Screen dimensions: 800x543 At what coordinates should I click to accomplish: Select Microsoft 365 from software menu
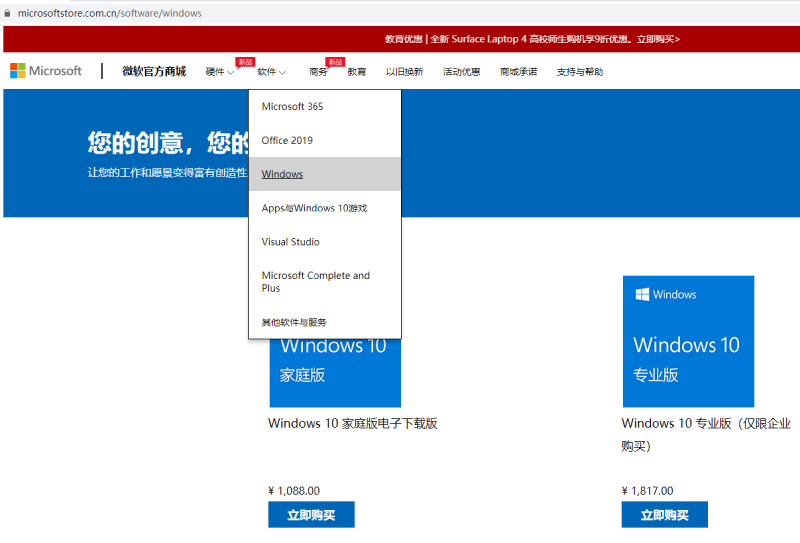coord(325,107)
